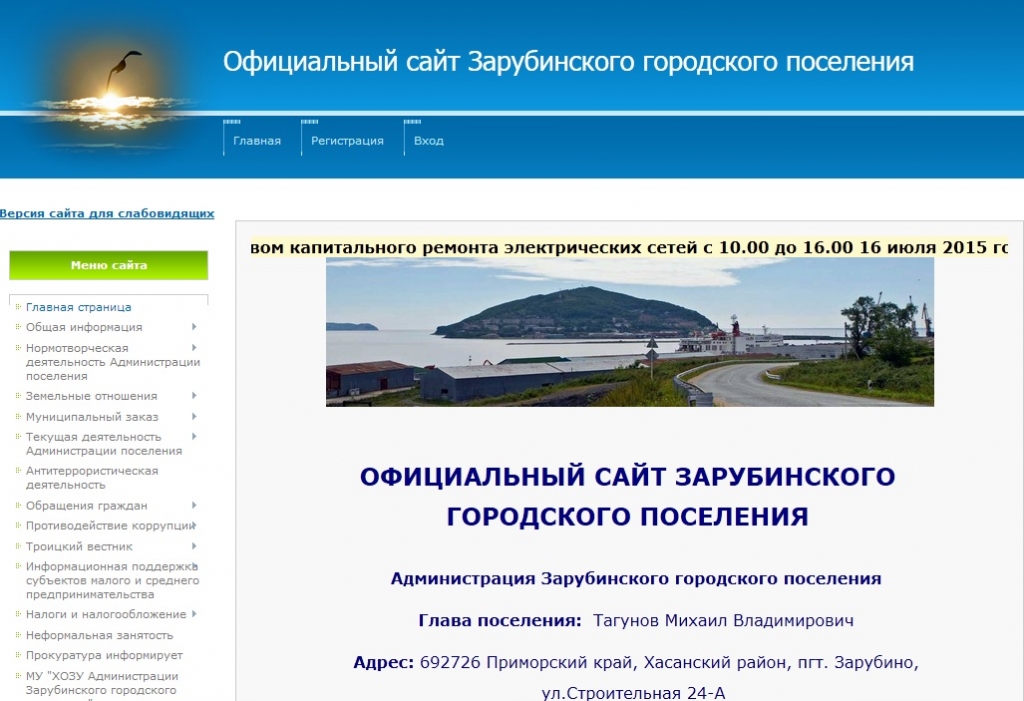1024x701 pixels.
Task: Click the port panorama banner image
Action: click(629, 332)
